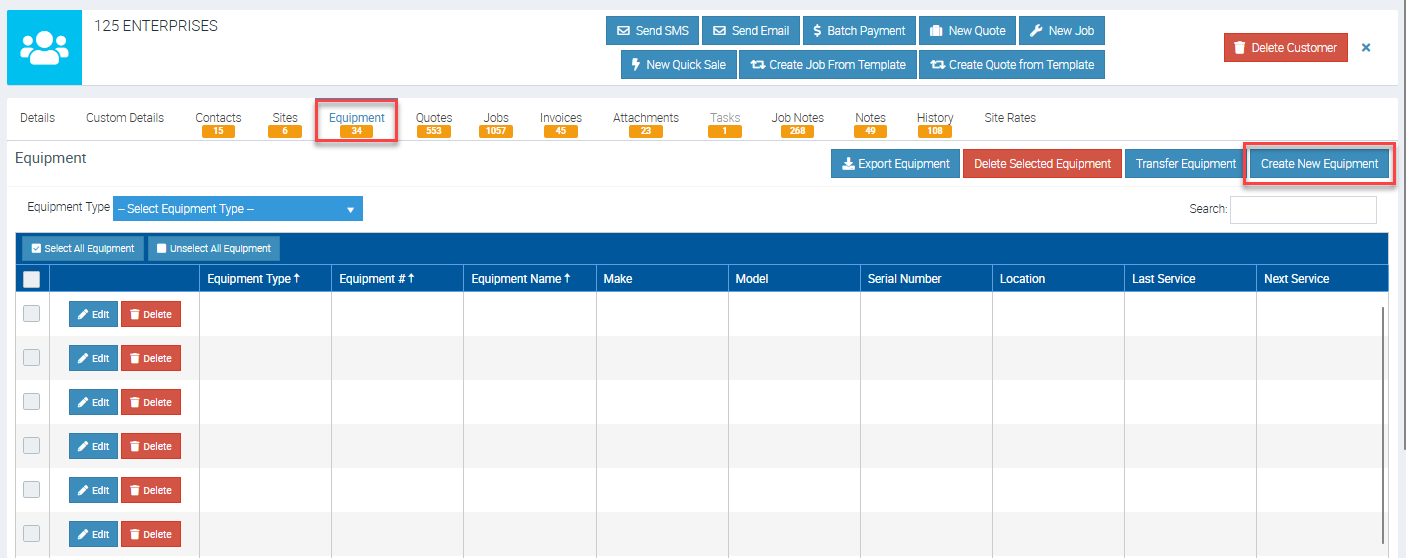The width and height of the screenshot is (1406, 558).
Task: Click the equipment Search input field
Action: (1302, 209)
